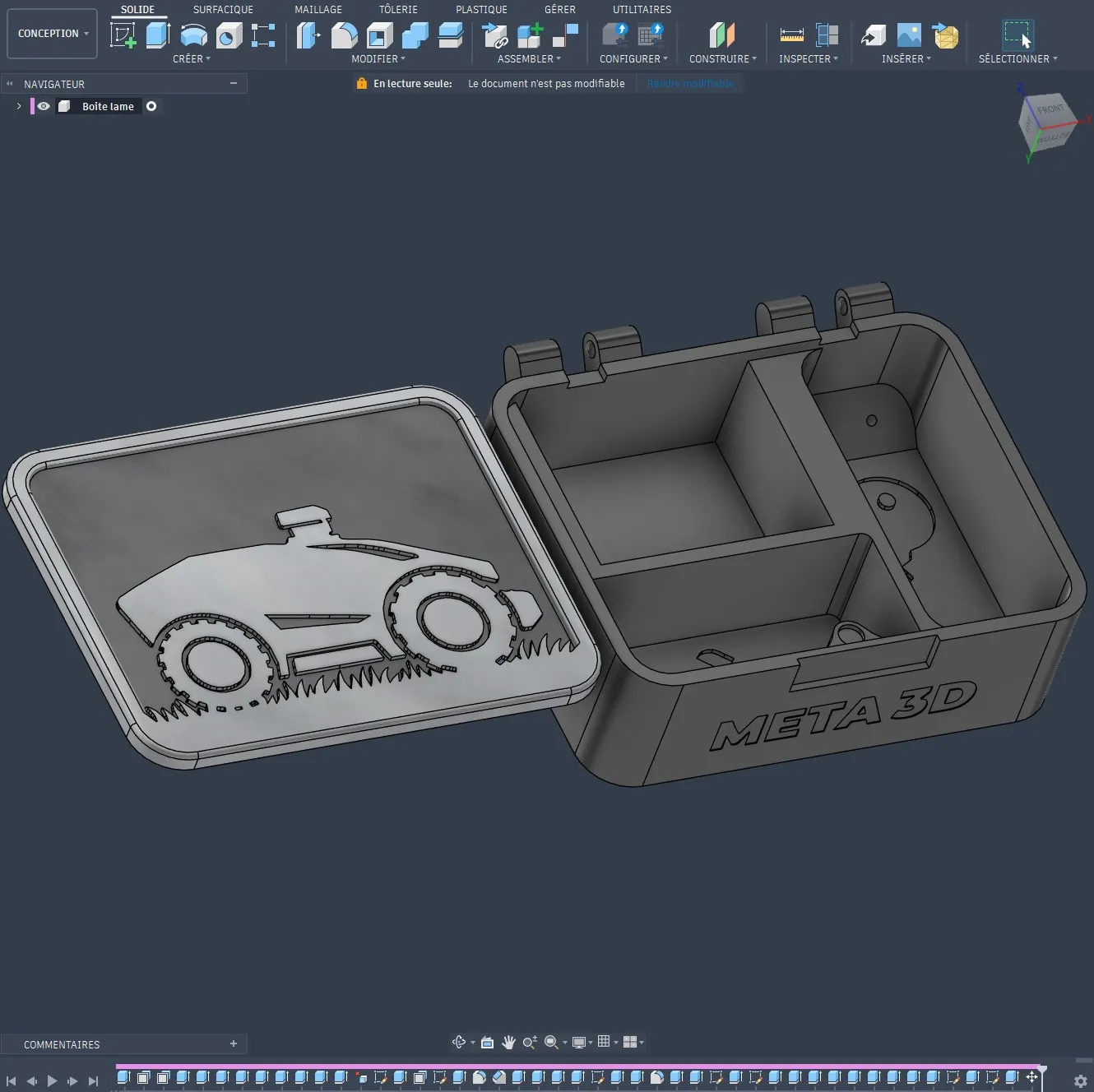Image resolution: width=1094 pixels, height=1092 pixels.
Task: Switch to the MAILLAGE tab
Action: pos(318,10)
